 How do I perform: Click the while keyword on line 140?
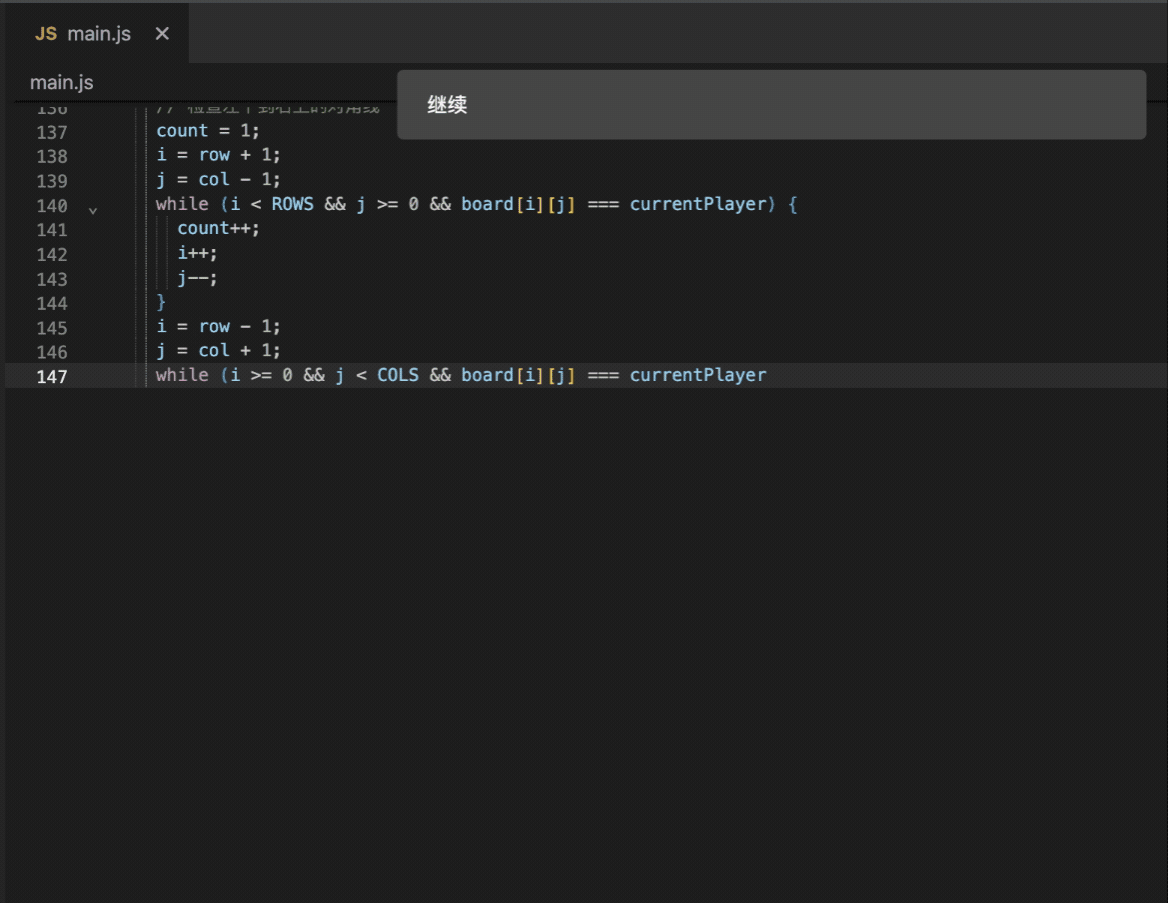point(182,204)
